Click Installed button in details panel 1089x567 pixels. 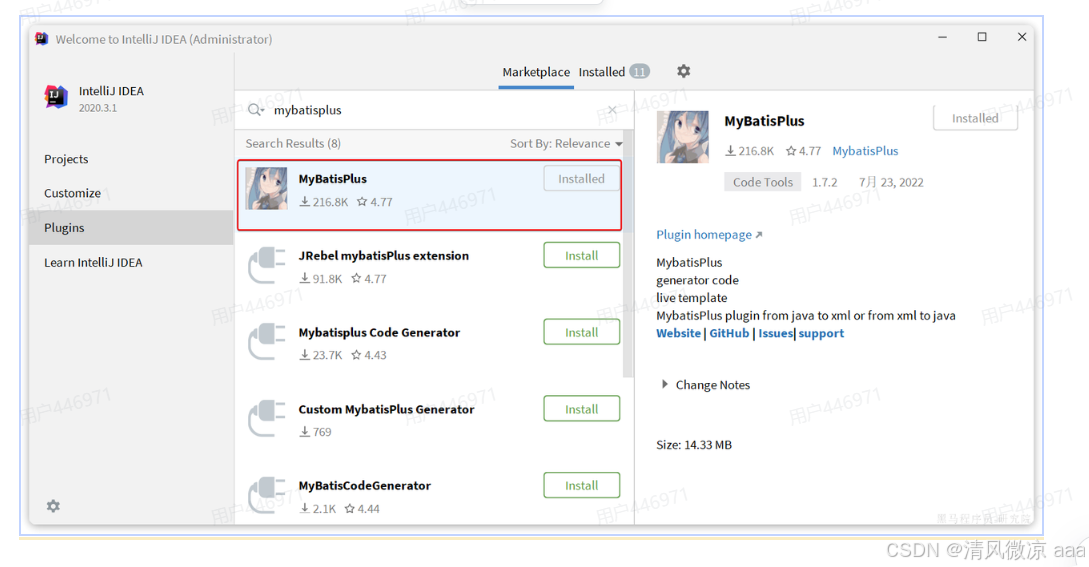[x=975, y=118]
